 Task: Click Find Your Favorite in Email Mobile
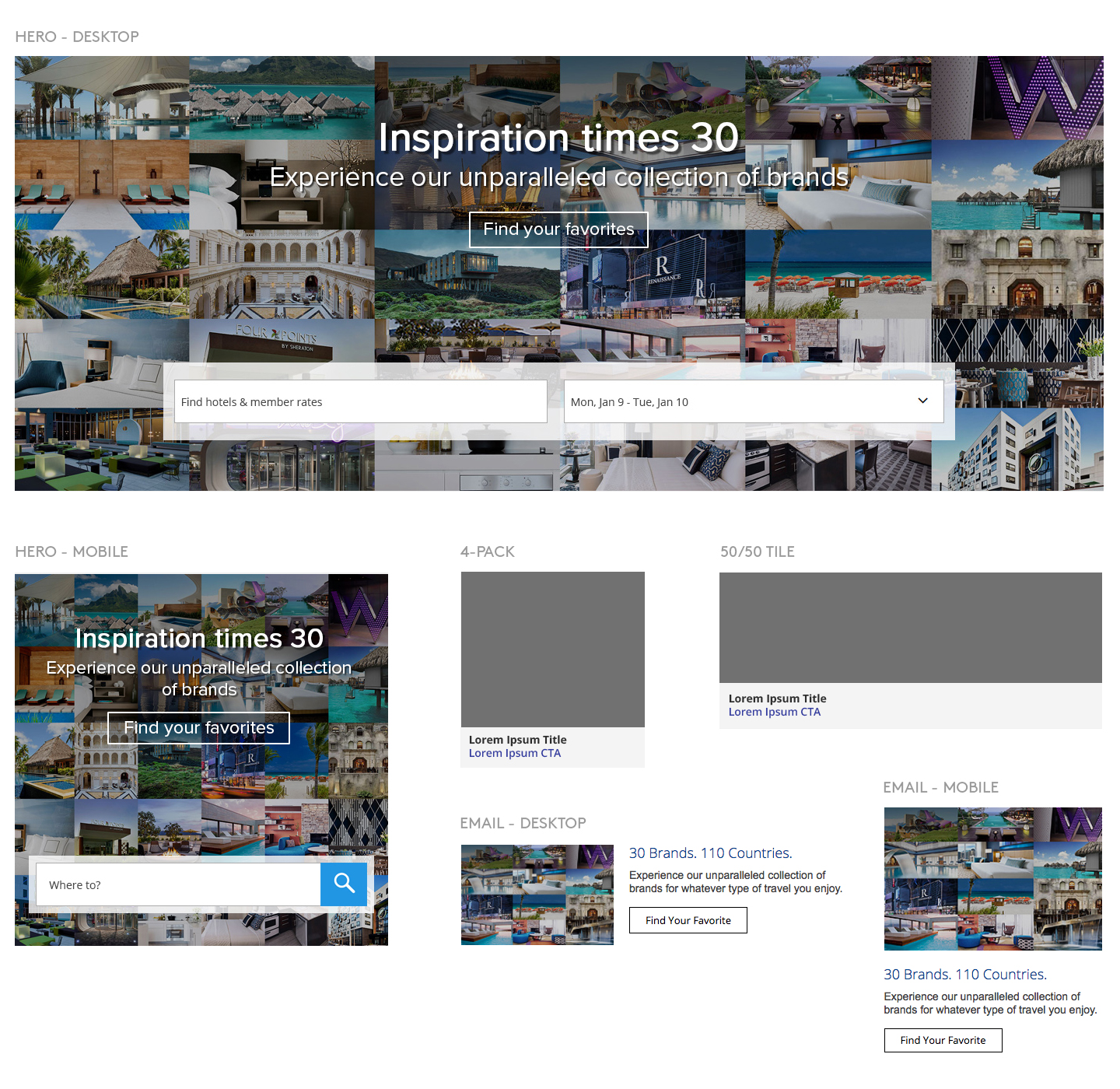tap(943, 1040)
